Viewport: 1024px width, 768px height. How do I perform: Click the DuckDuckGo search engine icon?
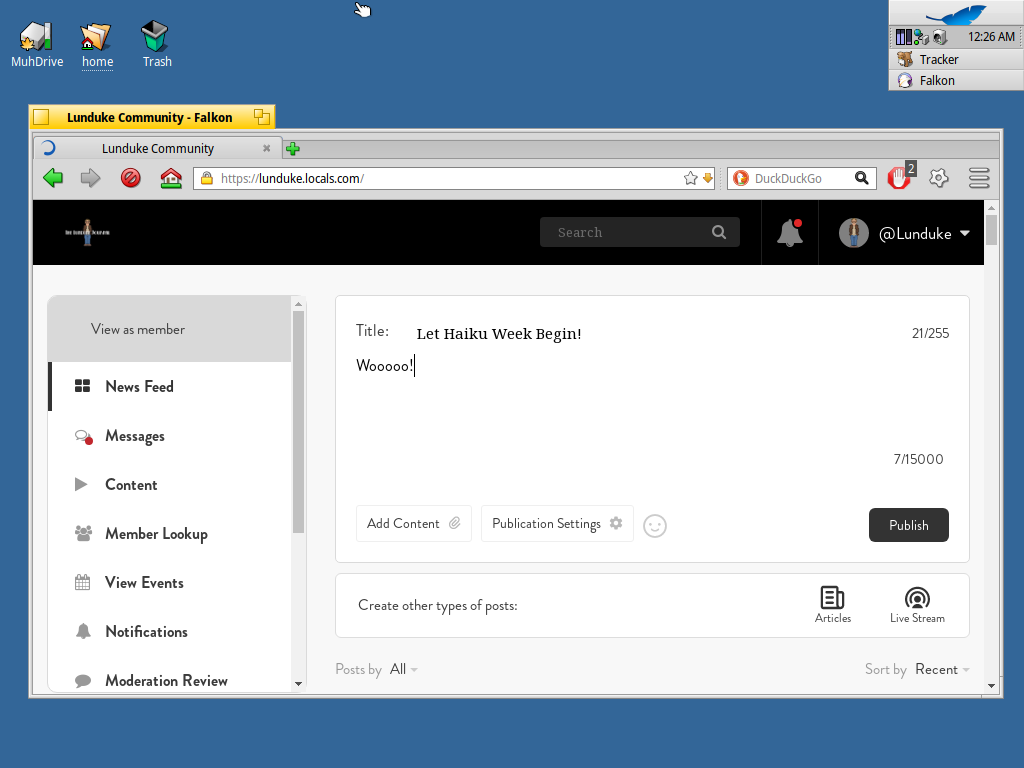741,178
